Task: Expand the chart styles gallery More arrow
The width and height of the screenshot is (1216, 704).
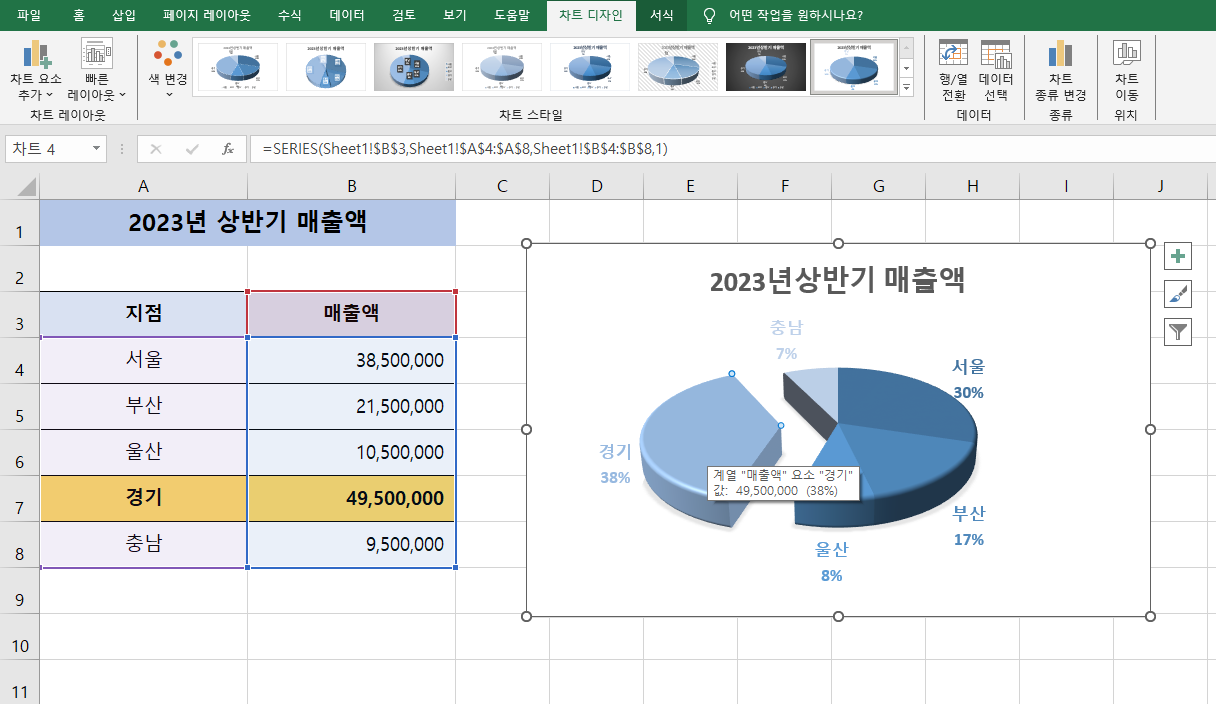Action: pos(907,87)
